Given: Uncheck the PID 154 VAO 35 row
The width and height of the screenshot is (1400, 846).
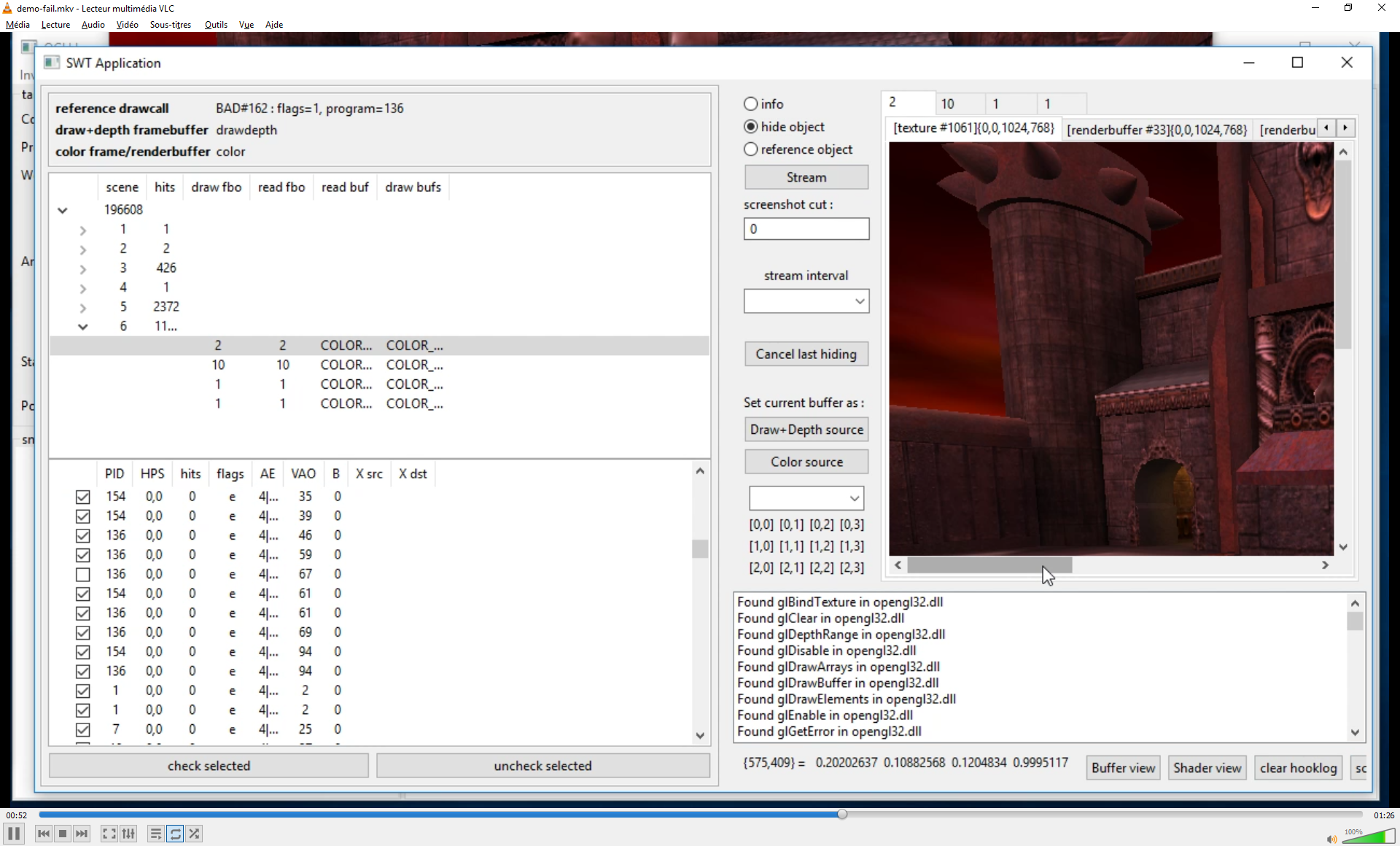Looking at the screenshot, I should [83, 497].
